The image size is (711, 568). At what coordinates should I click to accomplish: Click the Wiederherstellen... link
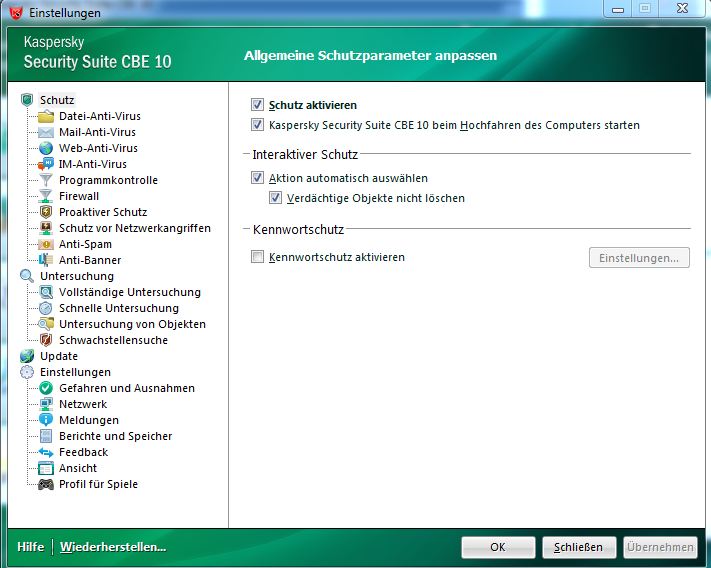pos(113,547)
